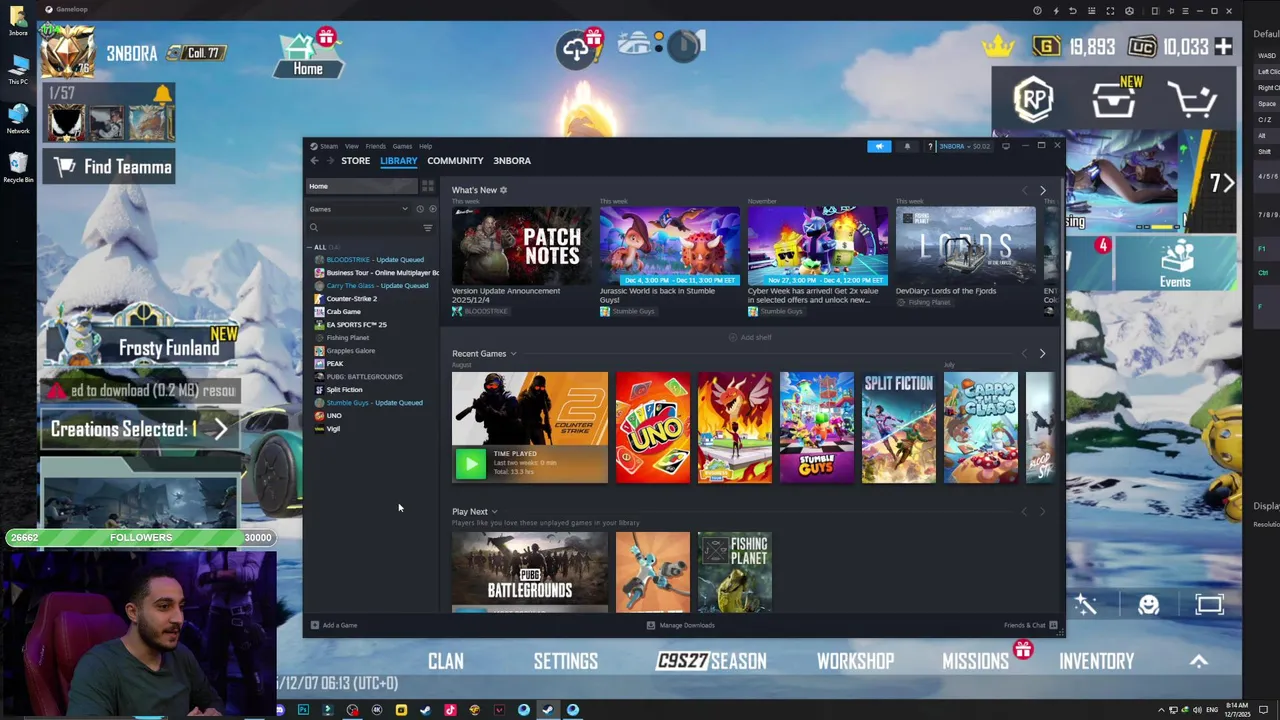1280x720 pixels.
Task: Open the View menu
Action: (x=351, y=146)
